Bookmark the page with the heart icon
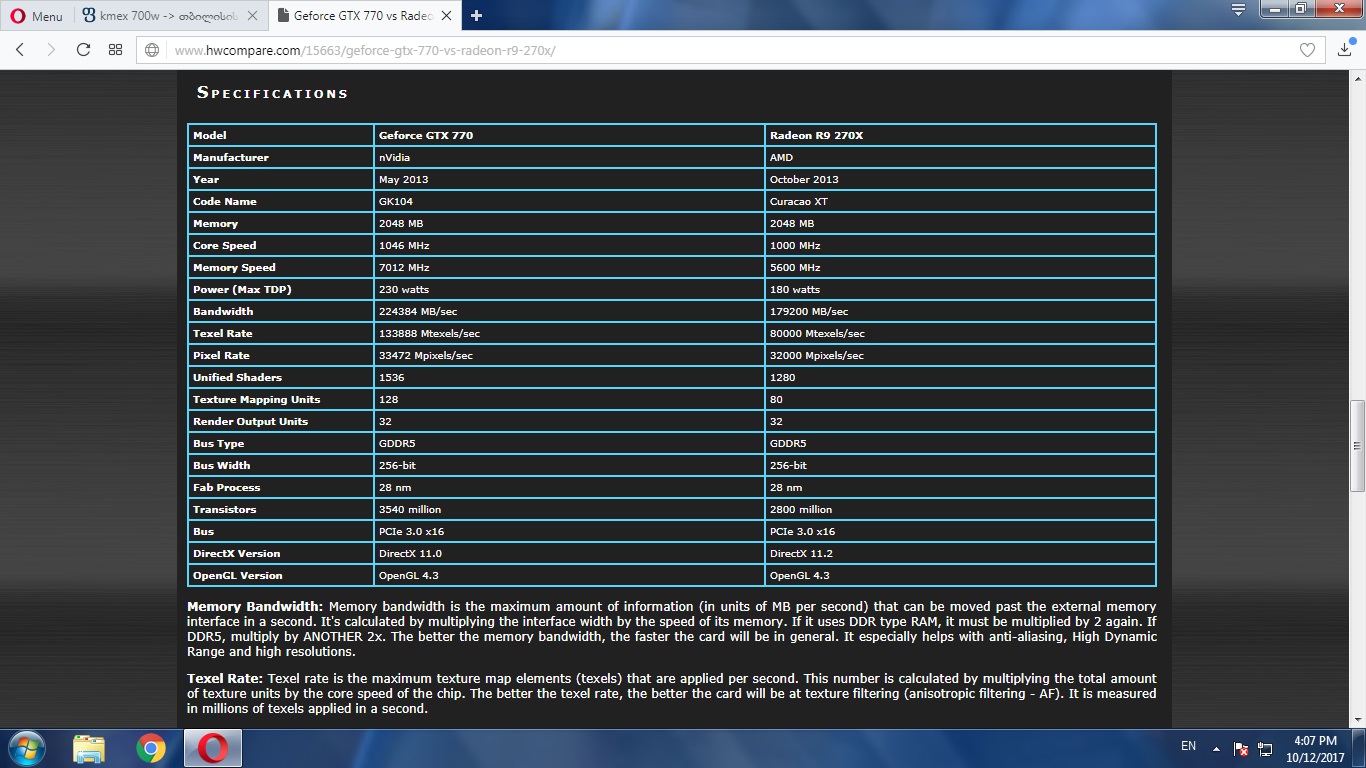The width and height of the screenshot is (1366, 768). click(1306, 50)
